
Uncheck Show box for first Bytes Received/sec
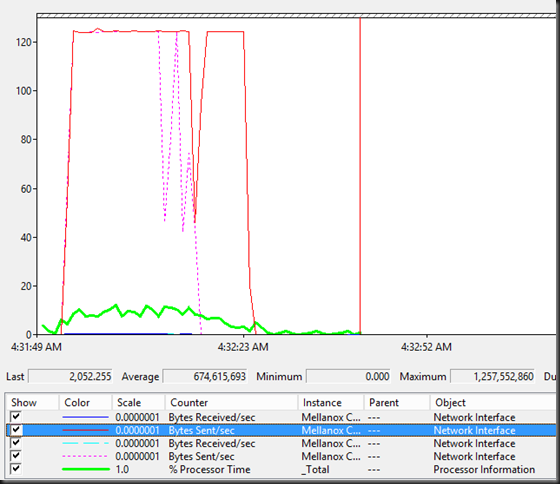point(16,416)
